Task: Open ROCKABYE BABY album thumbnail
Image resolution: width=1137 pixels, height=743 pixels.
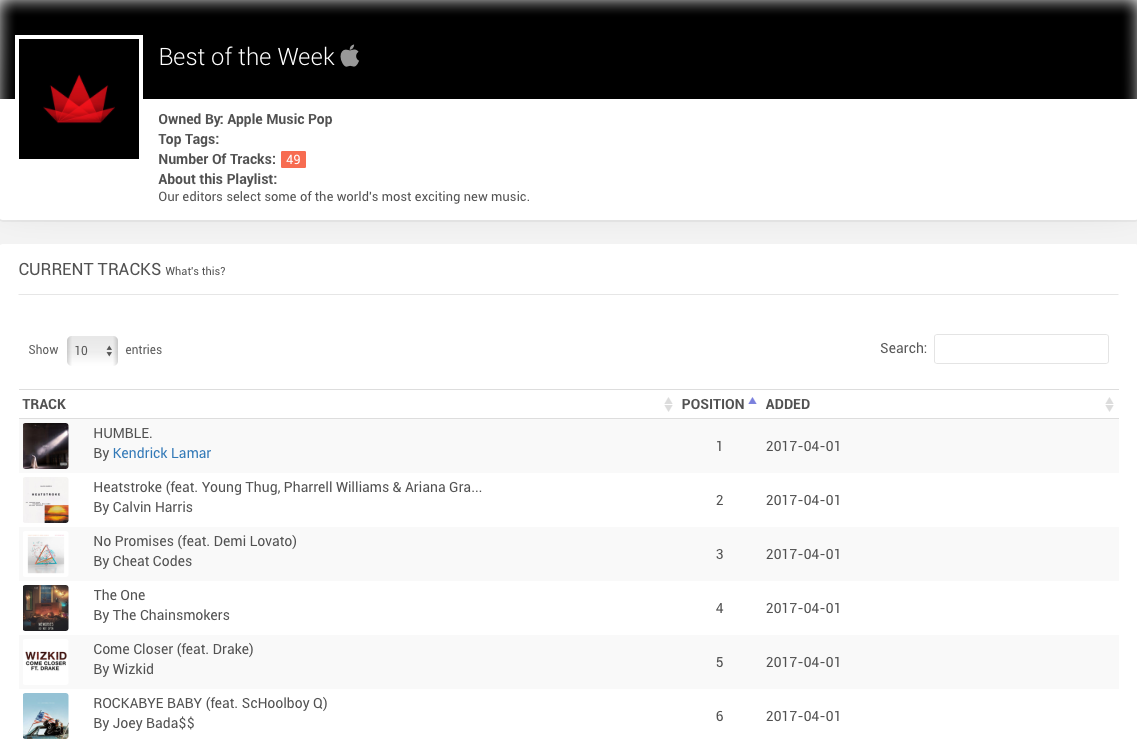Action: 46,716
